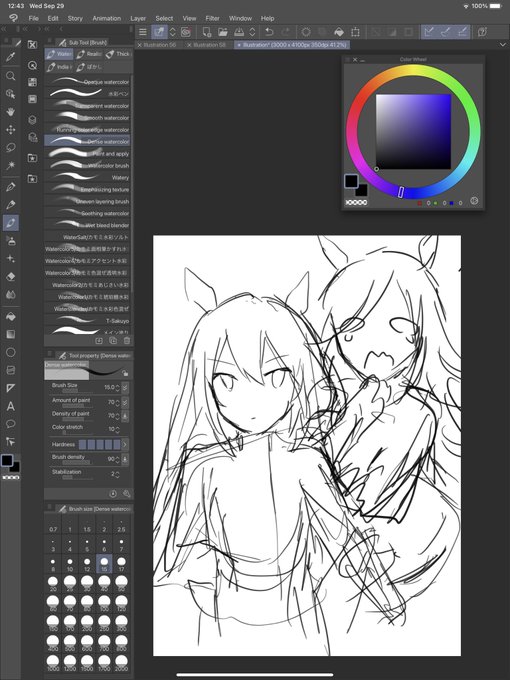510x680 pixels.
Task: Toggle Density of paint pressure dynamics button
Action: coord(125,415)
